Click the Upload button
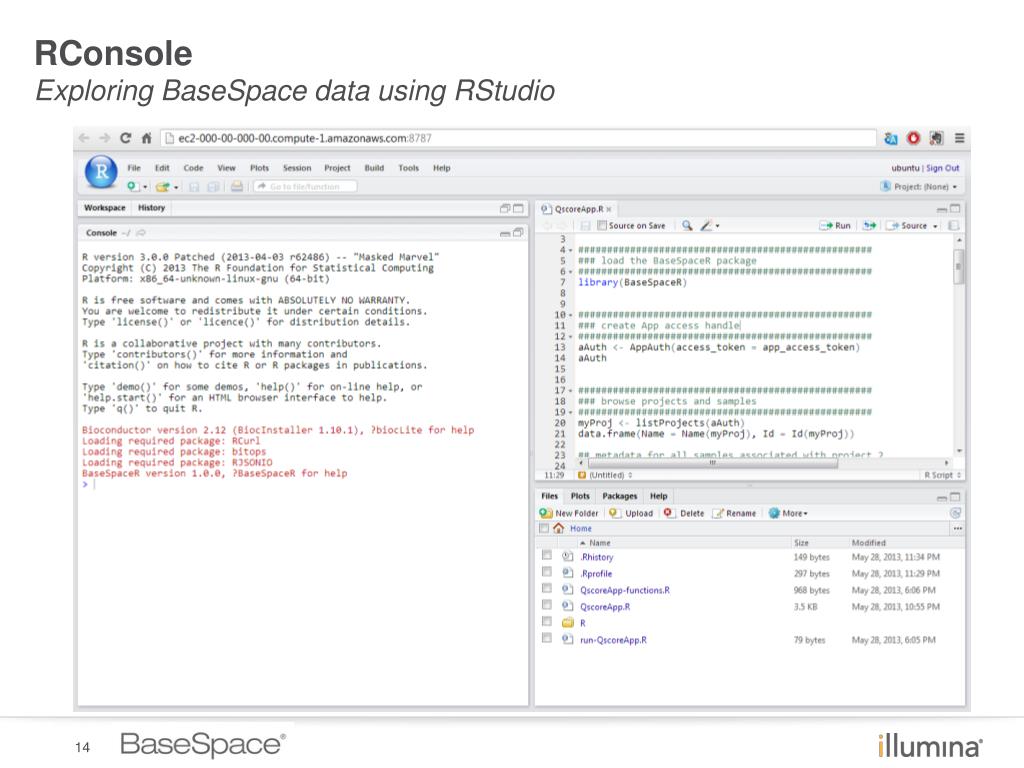This screenshot has width=1024, height=768. (632, 513)
